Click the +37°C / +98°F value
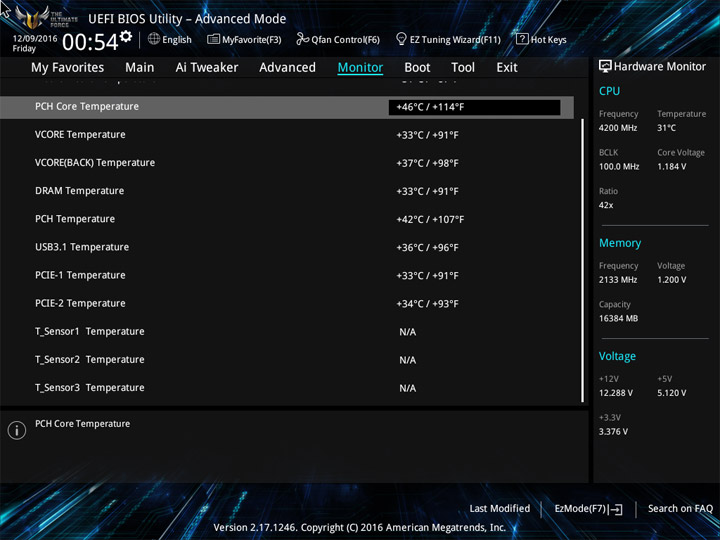Image resolution: width=720 pixels, height=540 pixels. tap(427, 163)
